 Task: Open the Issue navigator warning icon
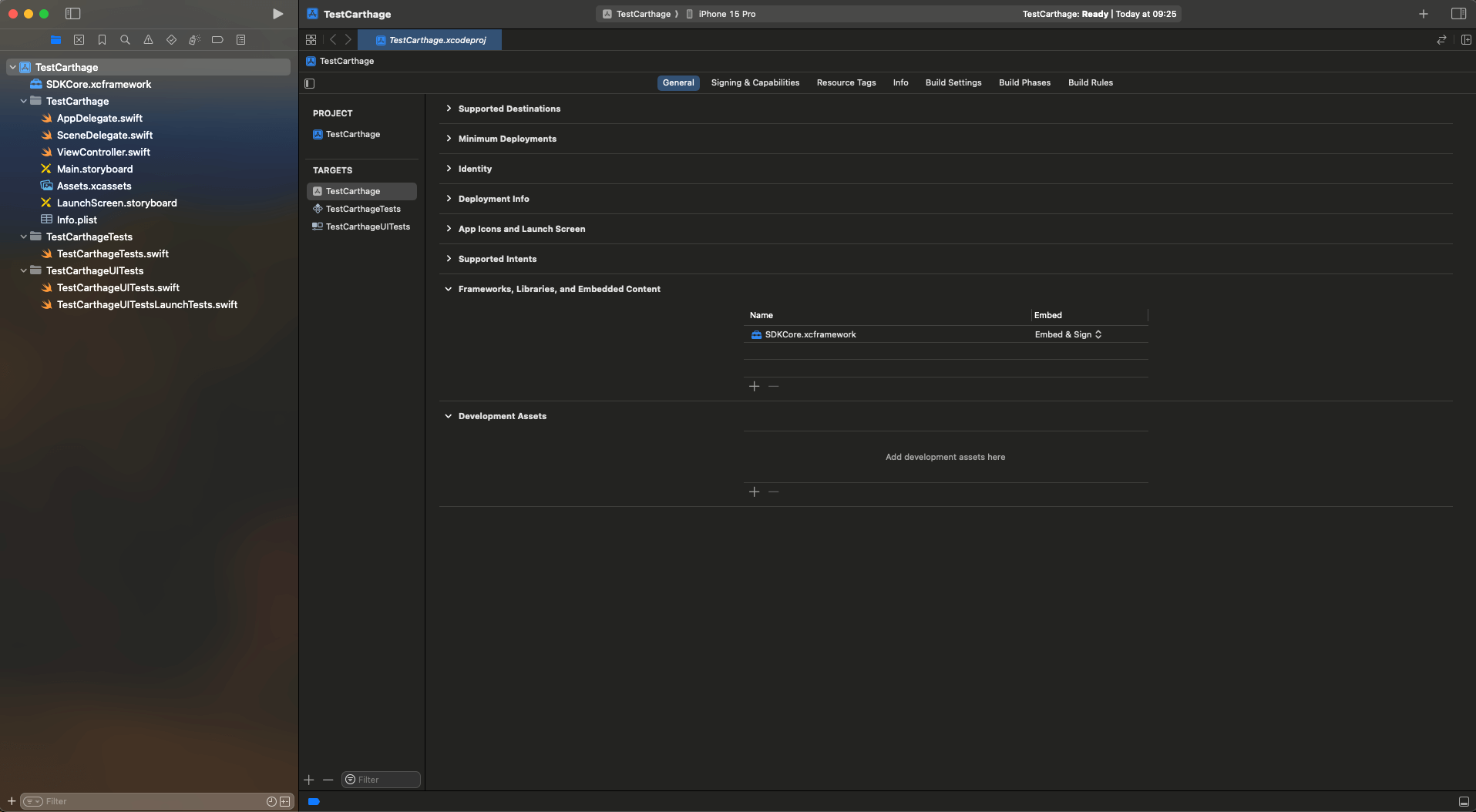click(148, 40)
